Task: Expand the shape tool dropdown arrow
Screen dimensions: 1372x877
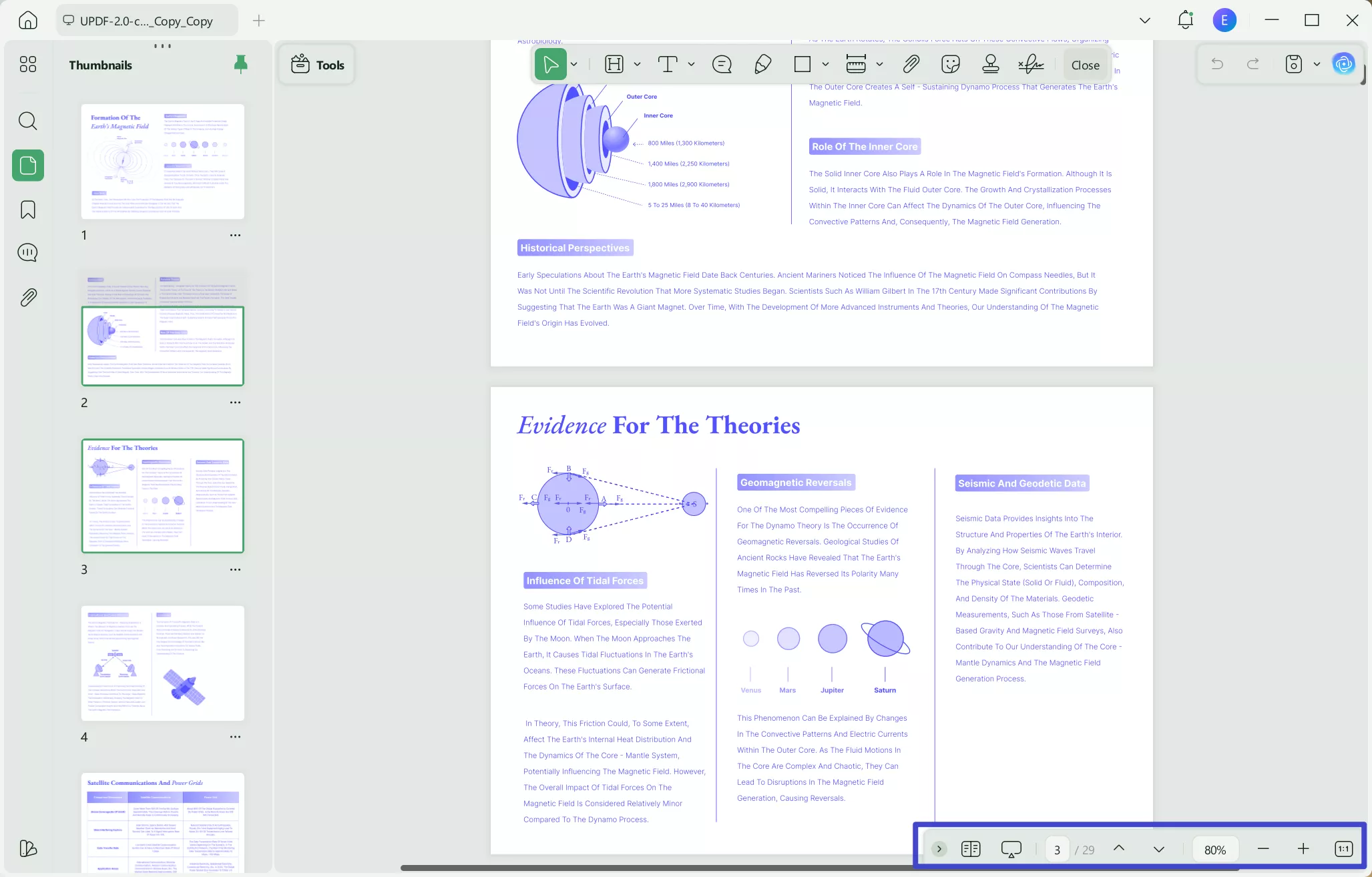Action: (x=825, y=64)
